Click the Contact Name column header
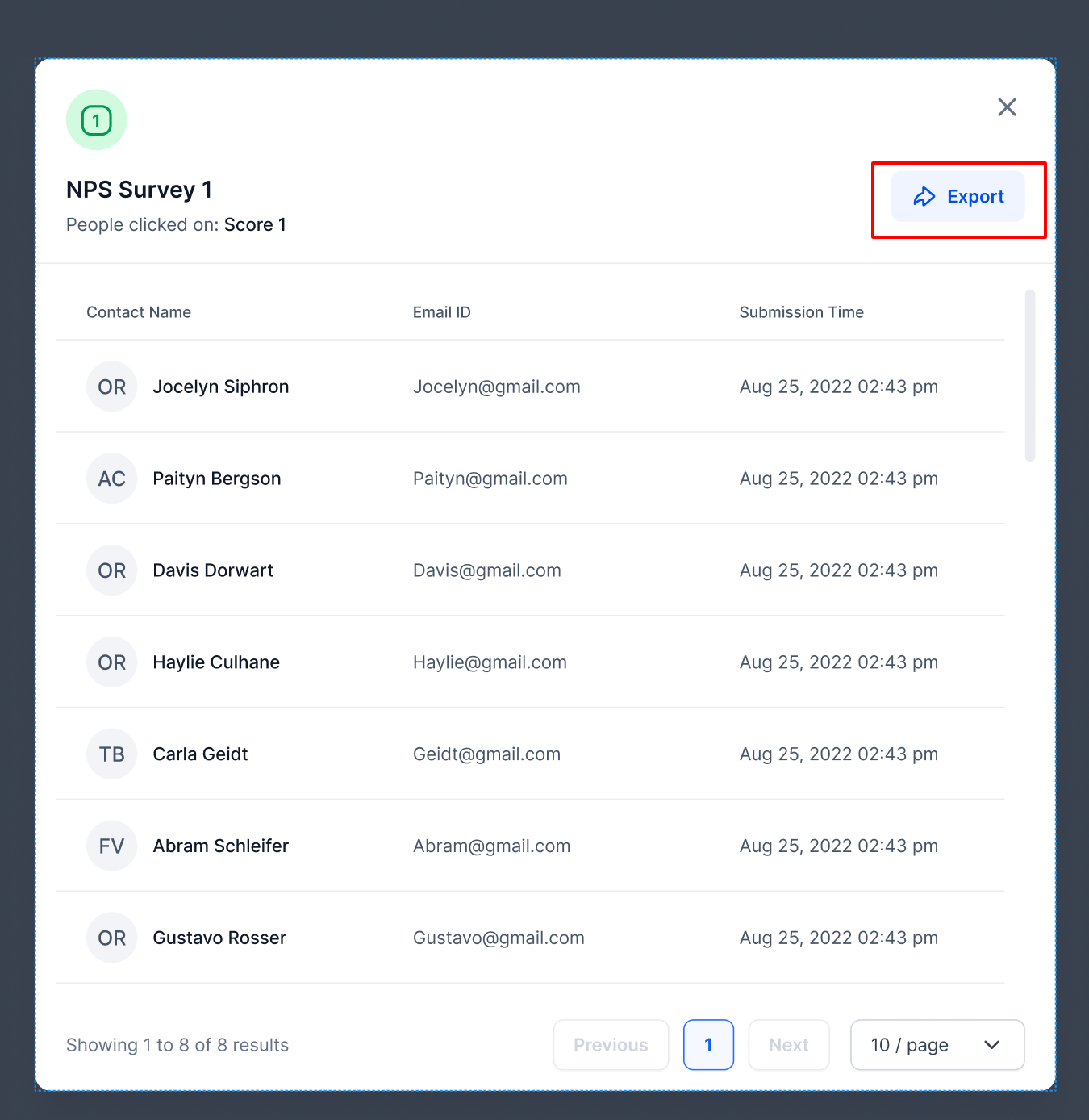Image resolution: width=1089 pixels, height=1120 pixels. coord(139,312)
